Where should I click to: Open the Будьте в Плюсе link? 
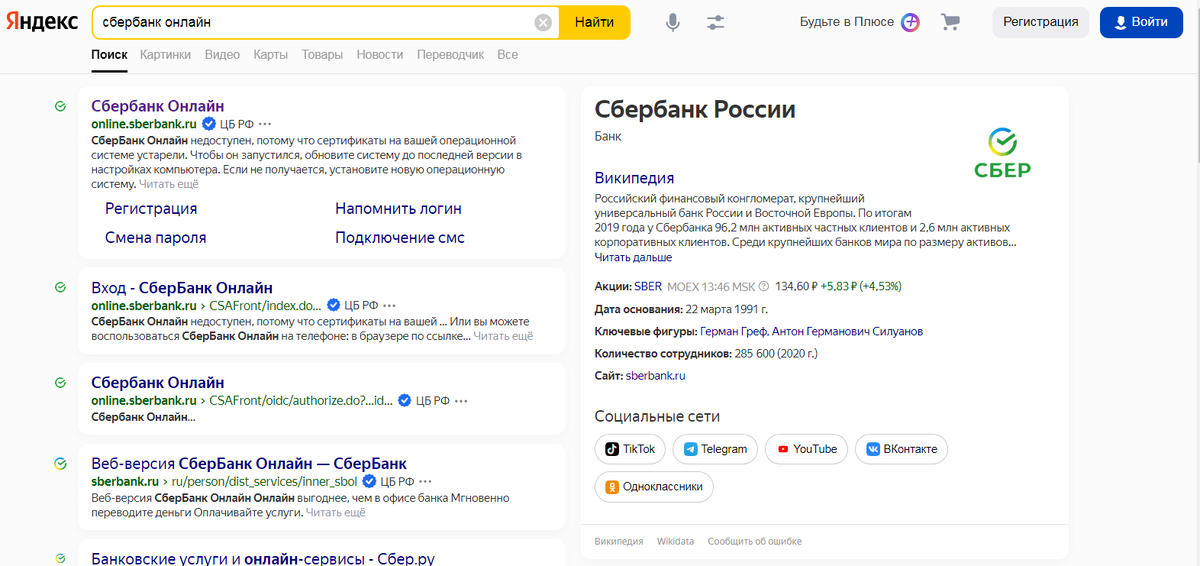[x=847, y=22]
